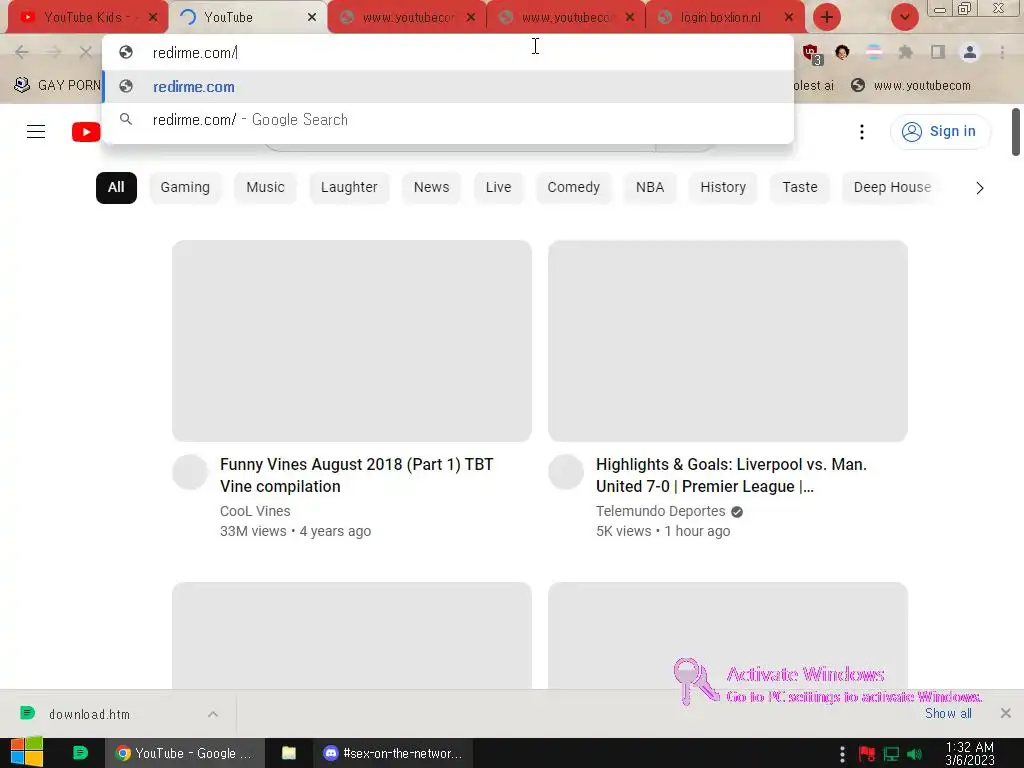The image size is (1024, 768).
Task: Expand the download.htm options chevron
Action: click(213, 714)
